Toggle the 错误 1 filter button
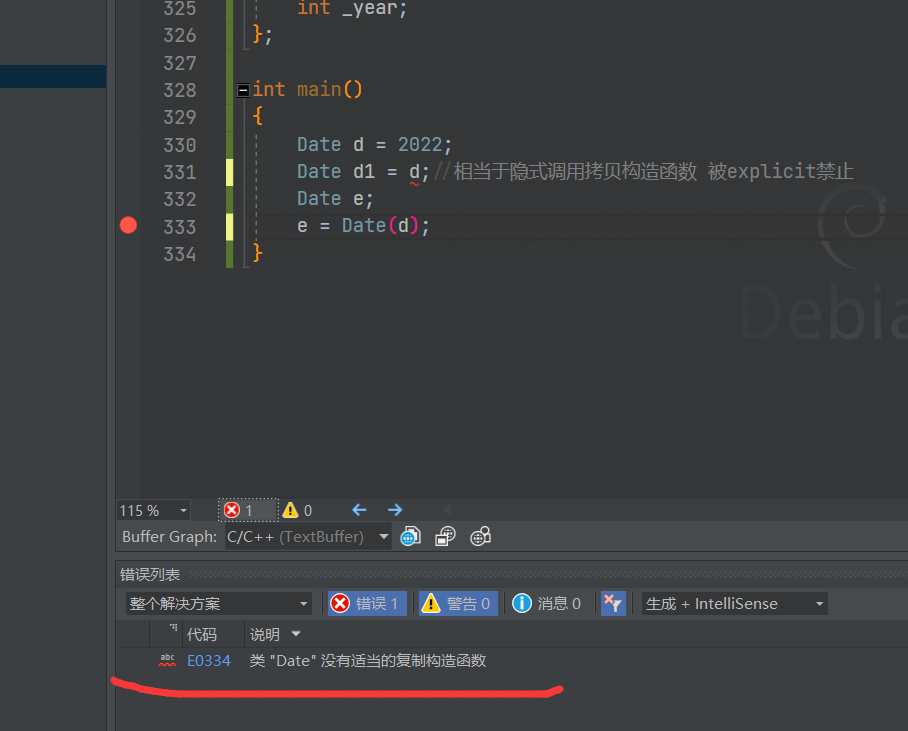 point(367,604)
